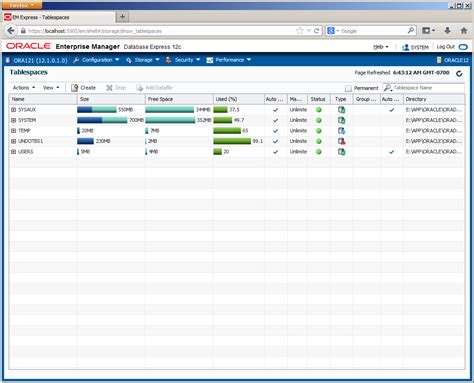
Task: Open the View dropdown
Action: point(51,88)
